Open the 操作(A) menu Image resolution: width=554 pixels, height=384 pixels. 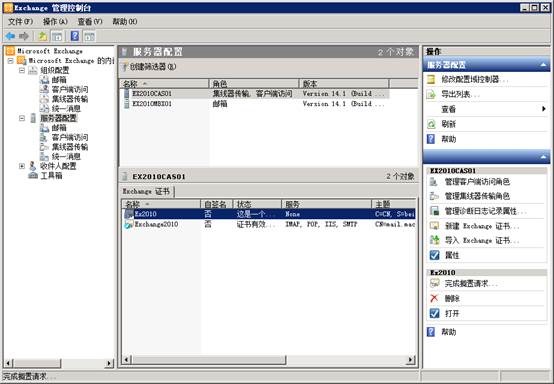55,22
